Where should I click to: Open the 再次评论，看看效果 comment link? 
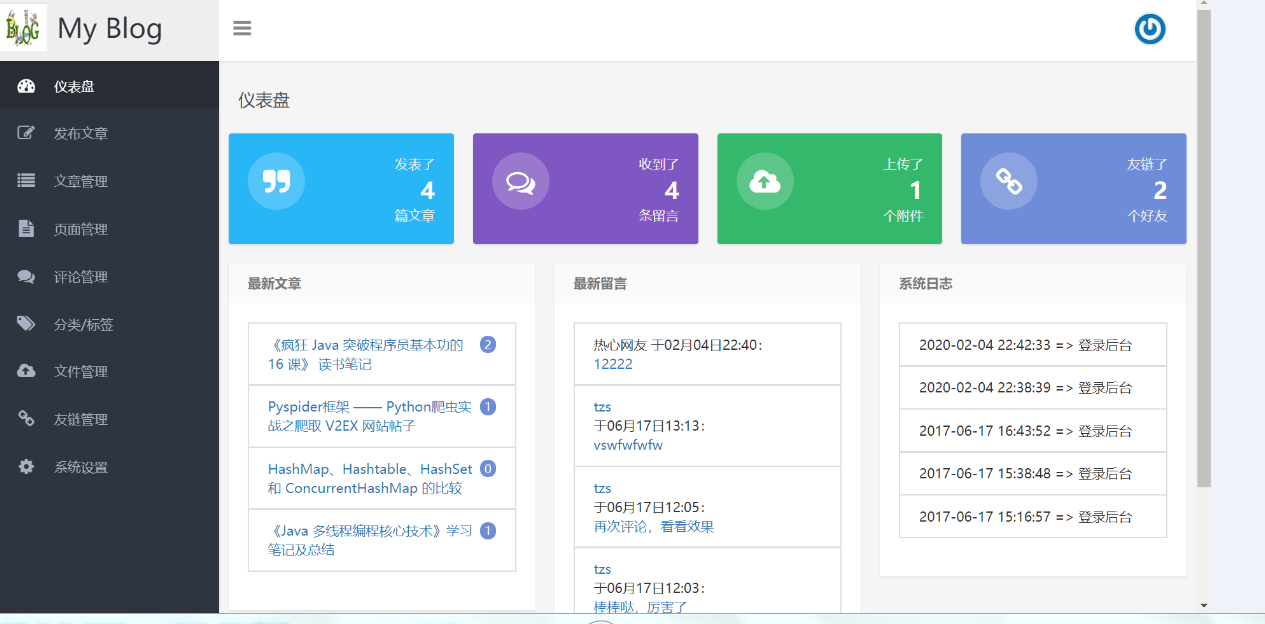click(x=654, y=526)
